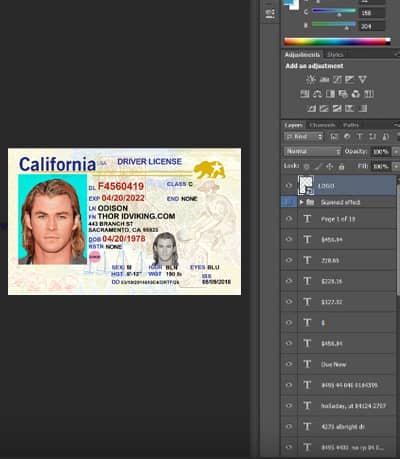Add an Invert adjustment layer
This screenshot has width=400, height=459.
tap(311, 108)
